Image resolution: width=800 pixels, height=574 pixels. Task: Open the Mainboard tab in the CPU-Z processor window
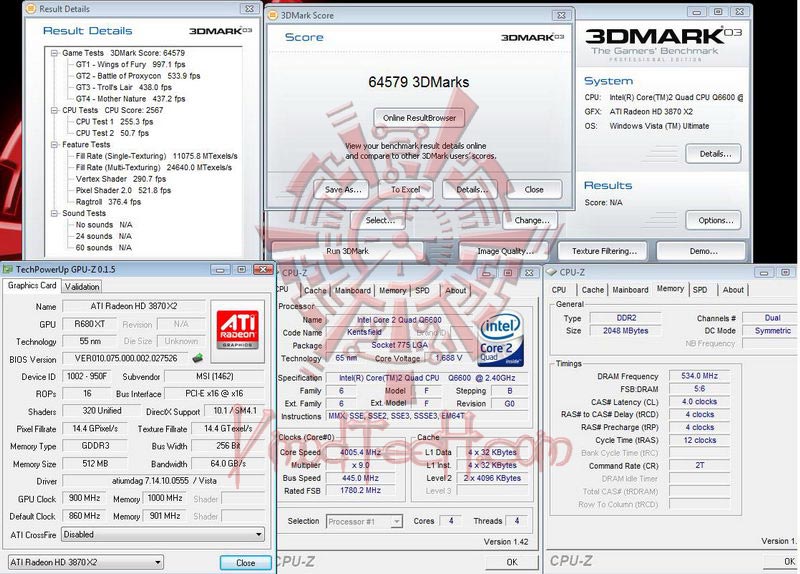point(353,290)
